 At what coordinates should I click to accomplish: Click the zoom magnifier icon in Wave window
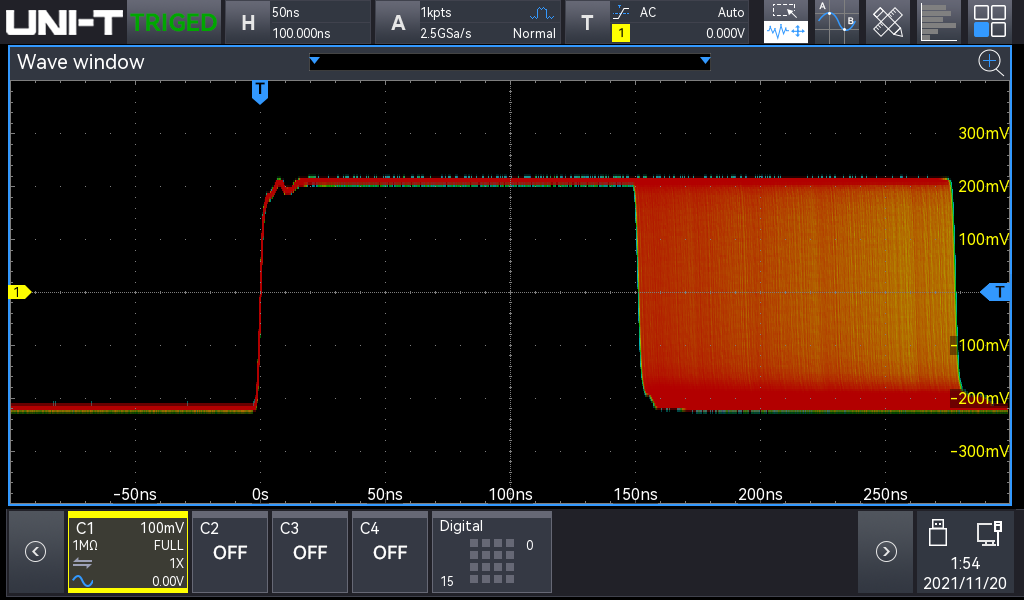[990, 63]
